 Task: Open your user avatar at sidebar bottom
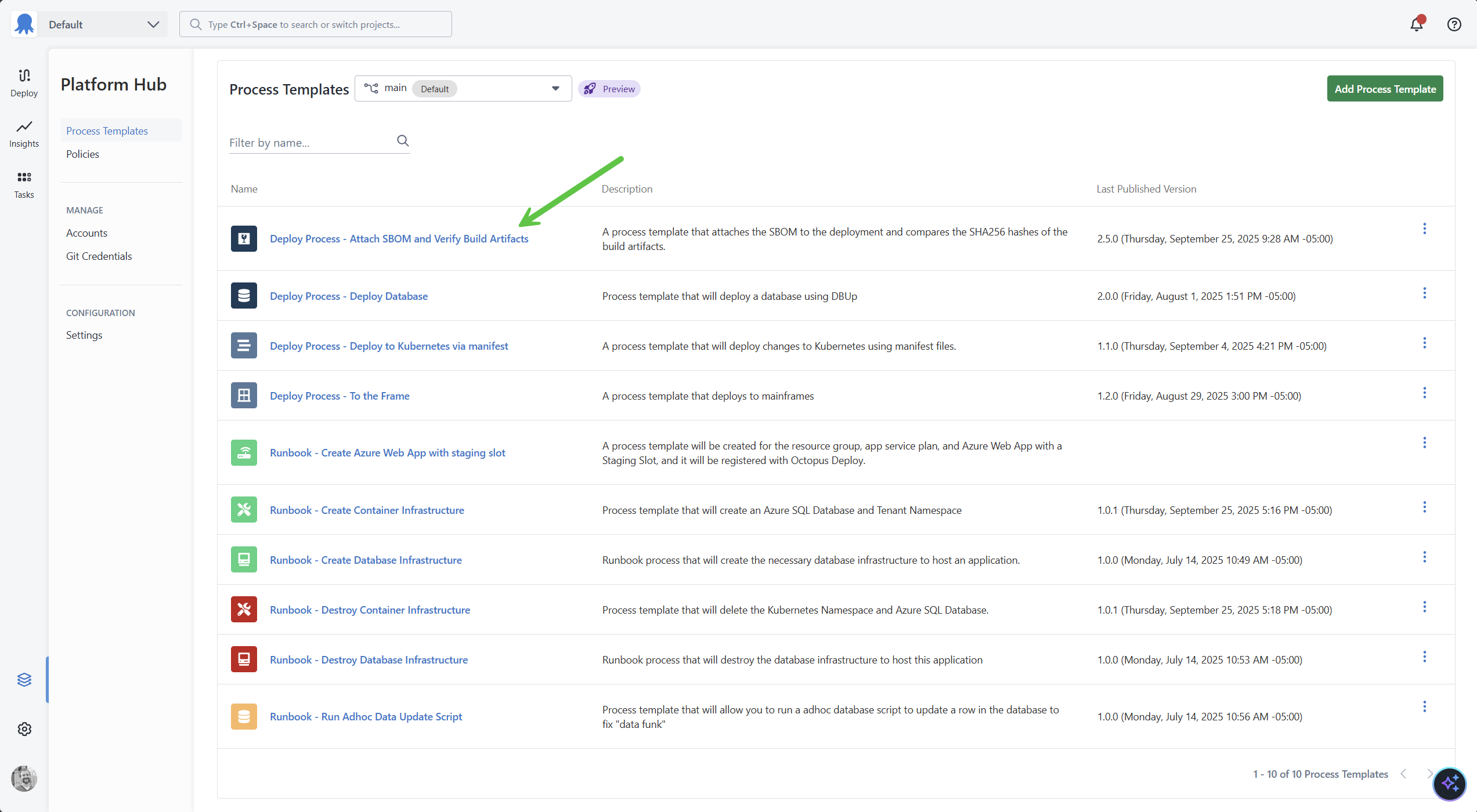tap(24, 778)
